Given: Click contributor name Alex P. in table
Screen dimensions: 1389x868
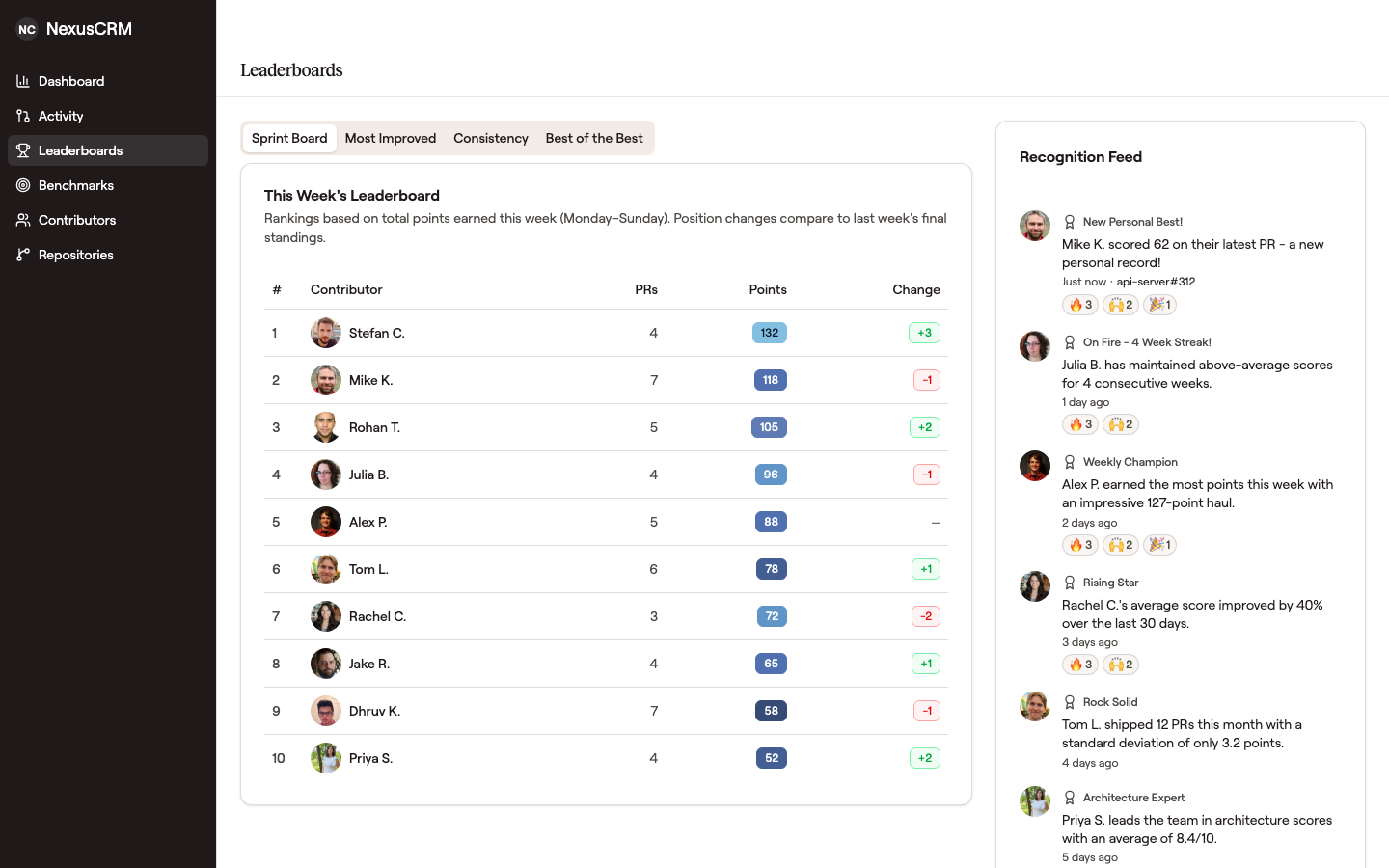Looking at the screenshot, I should pos(368,522).
